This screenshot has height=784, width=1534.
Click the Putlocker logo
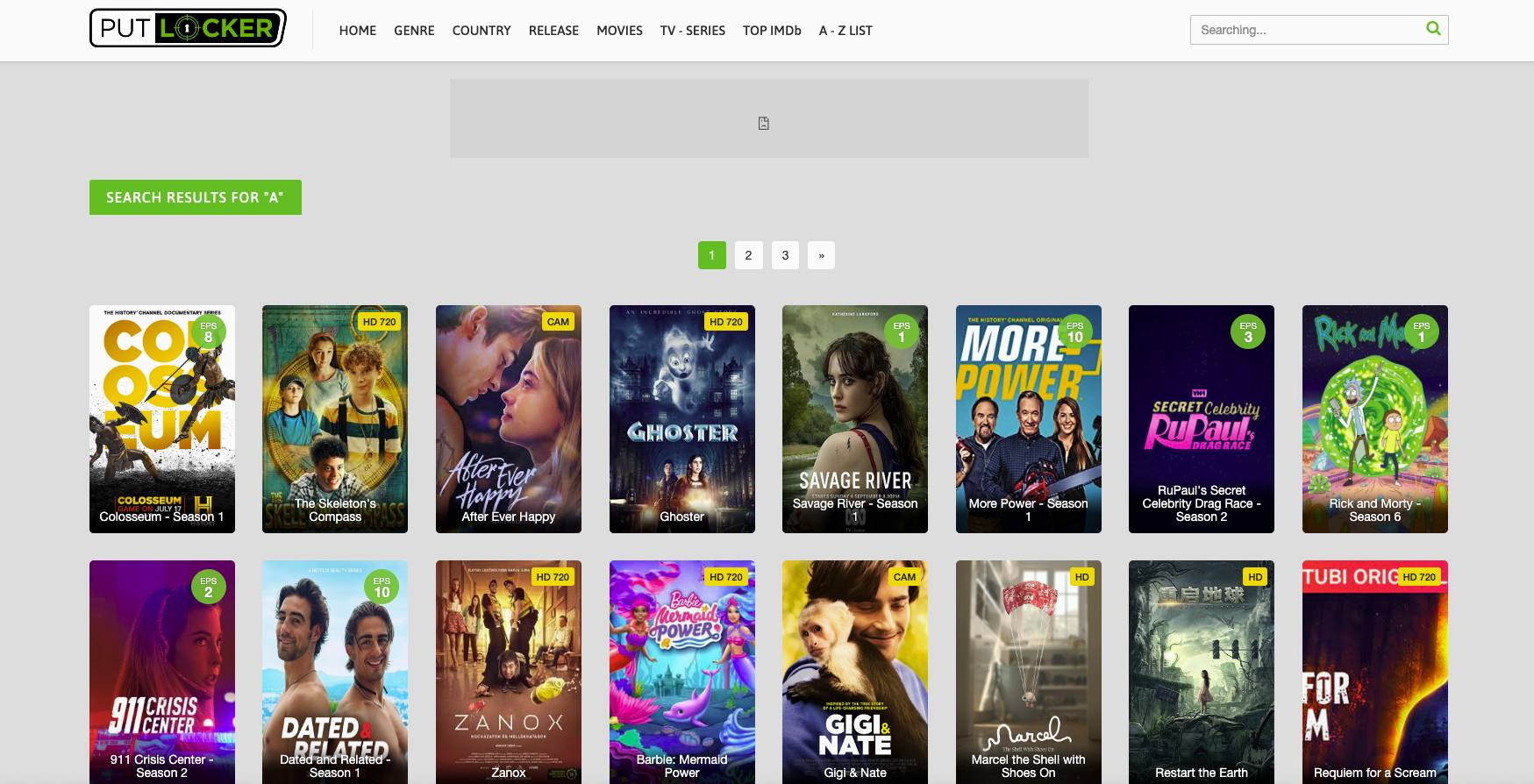pos(188,28)
